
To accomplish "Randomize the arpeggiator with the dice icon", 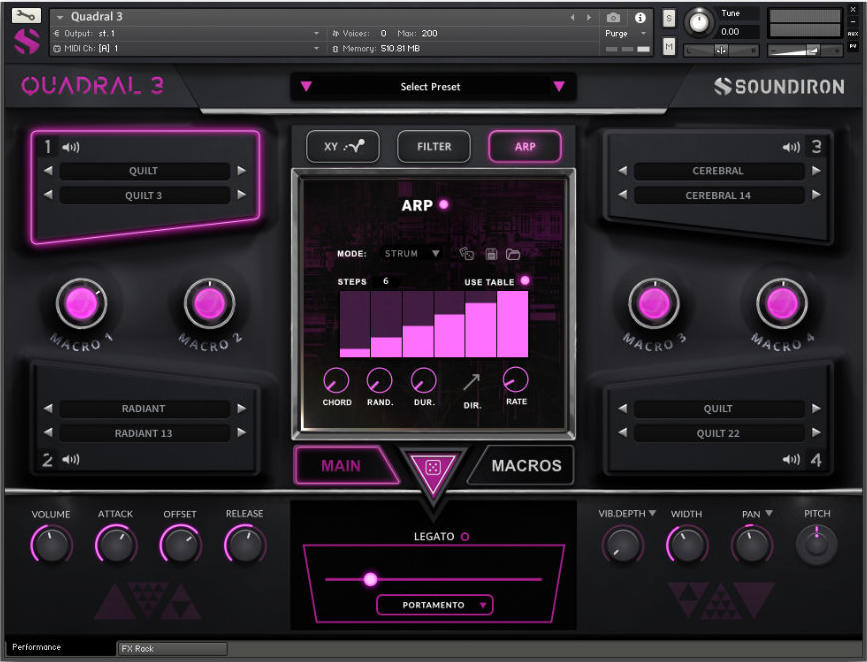I will pos(467,254).
